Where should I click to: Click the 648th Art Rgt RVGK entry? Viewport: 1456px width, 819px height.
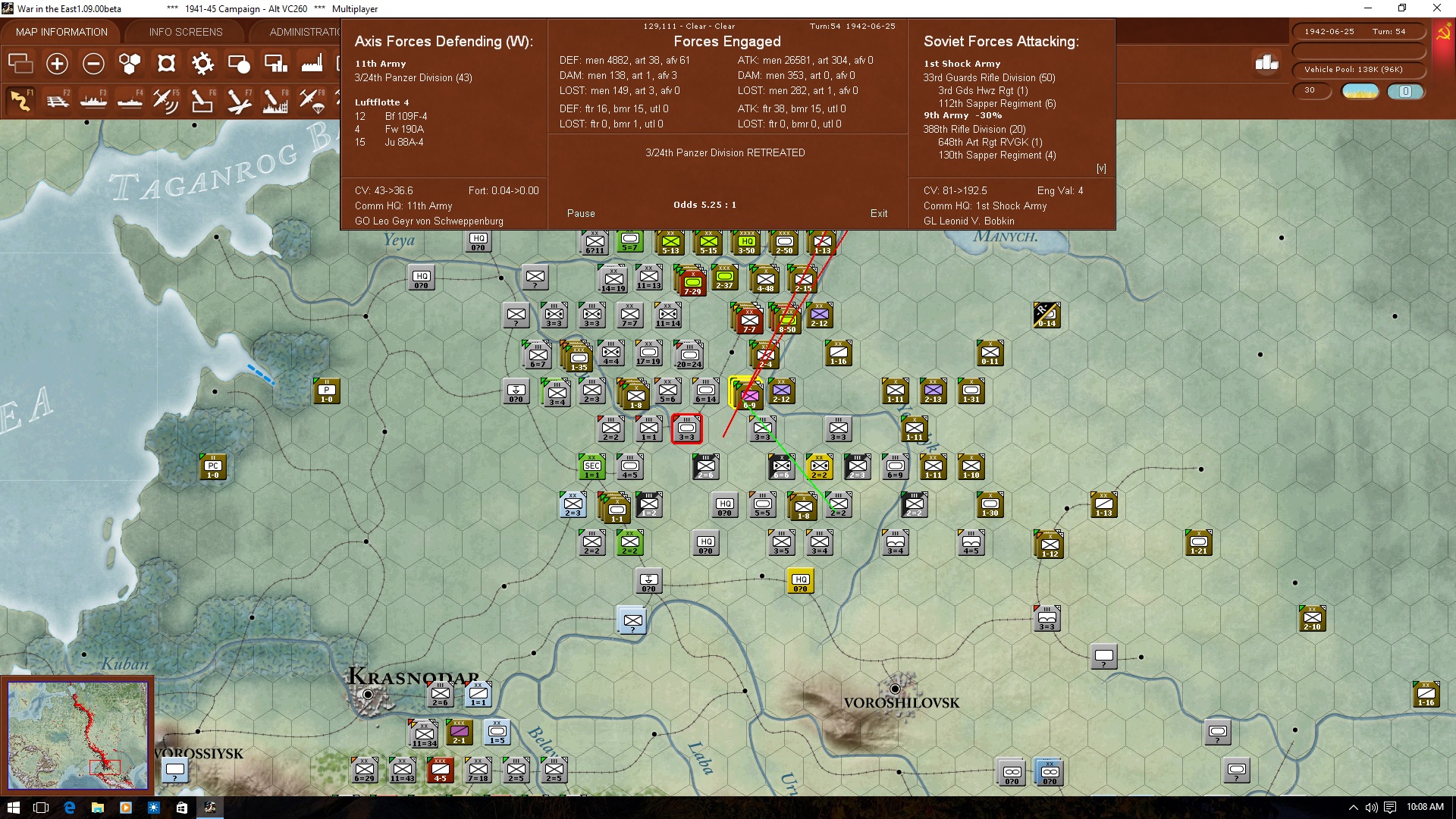tap(990, 142)
